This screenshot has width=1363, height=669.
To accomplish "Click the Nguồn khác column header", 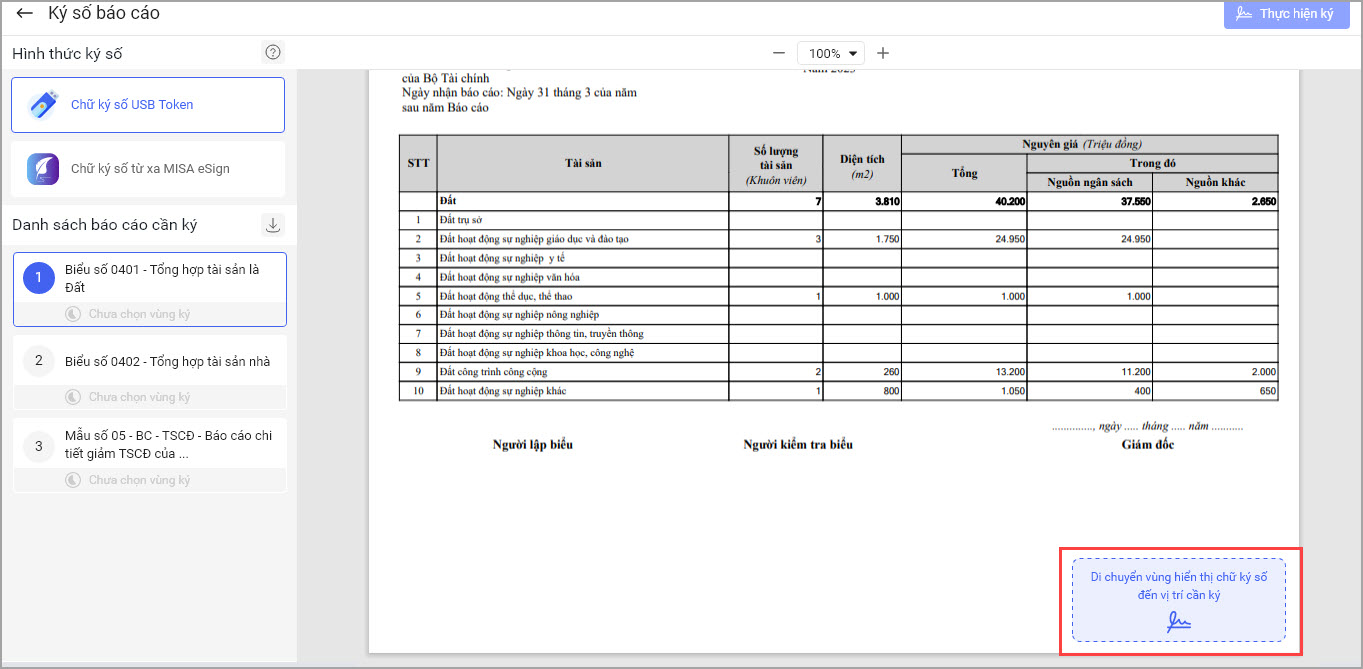I will 1215,182.
